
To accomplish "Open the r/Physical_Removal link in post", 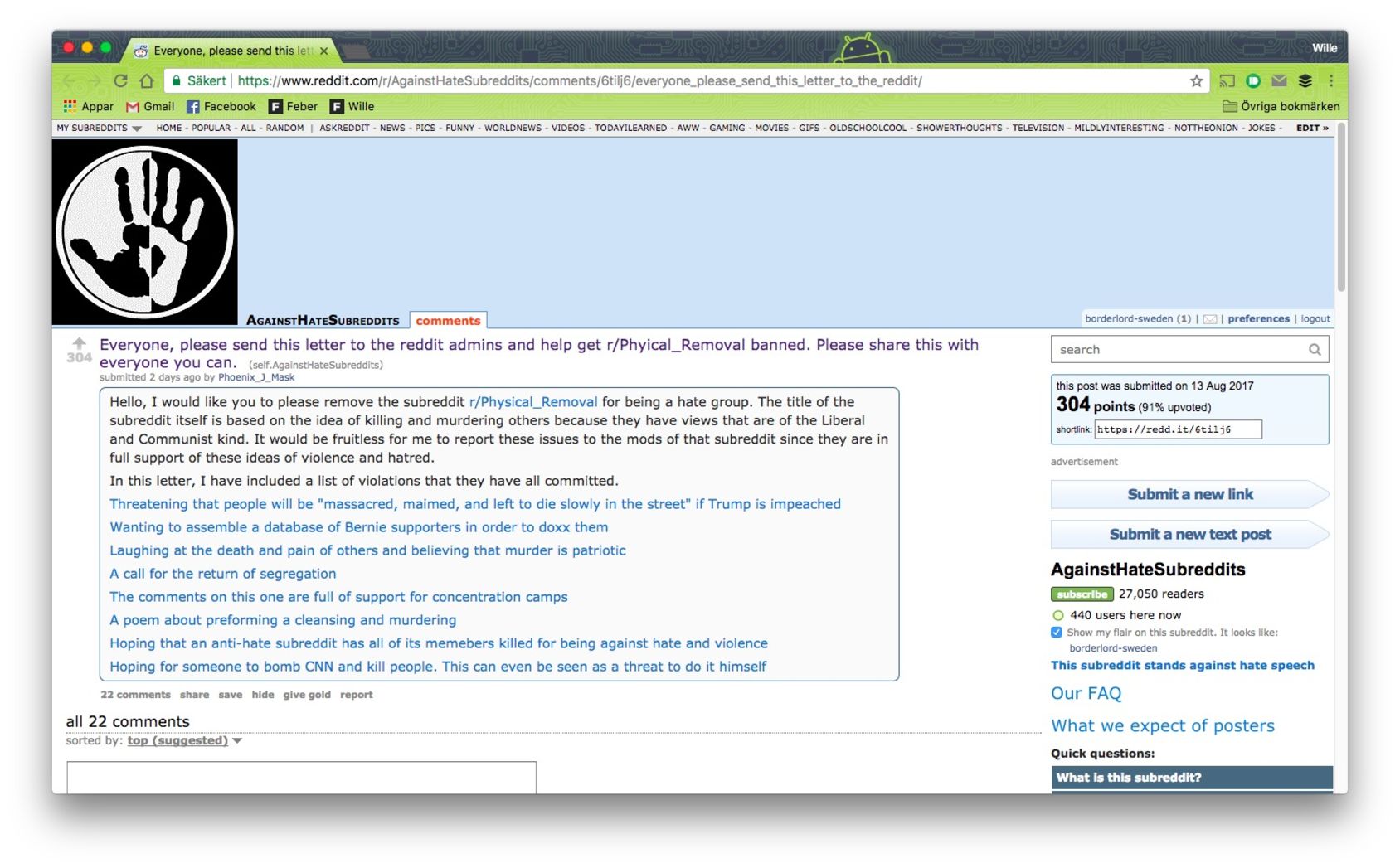I will pos(533,402).
